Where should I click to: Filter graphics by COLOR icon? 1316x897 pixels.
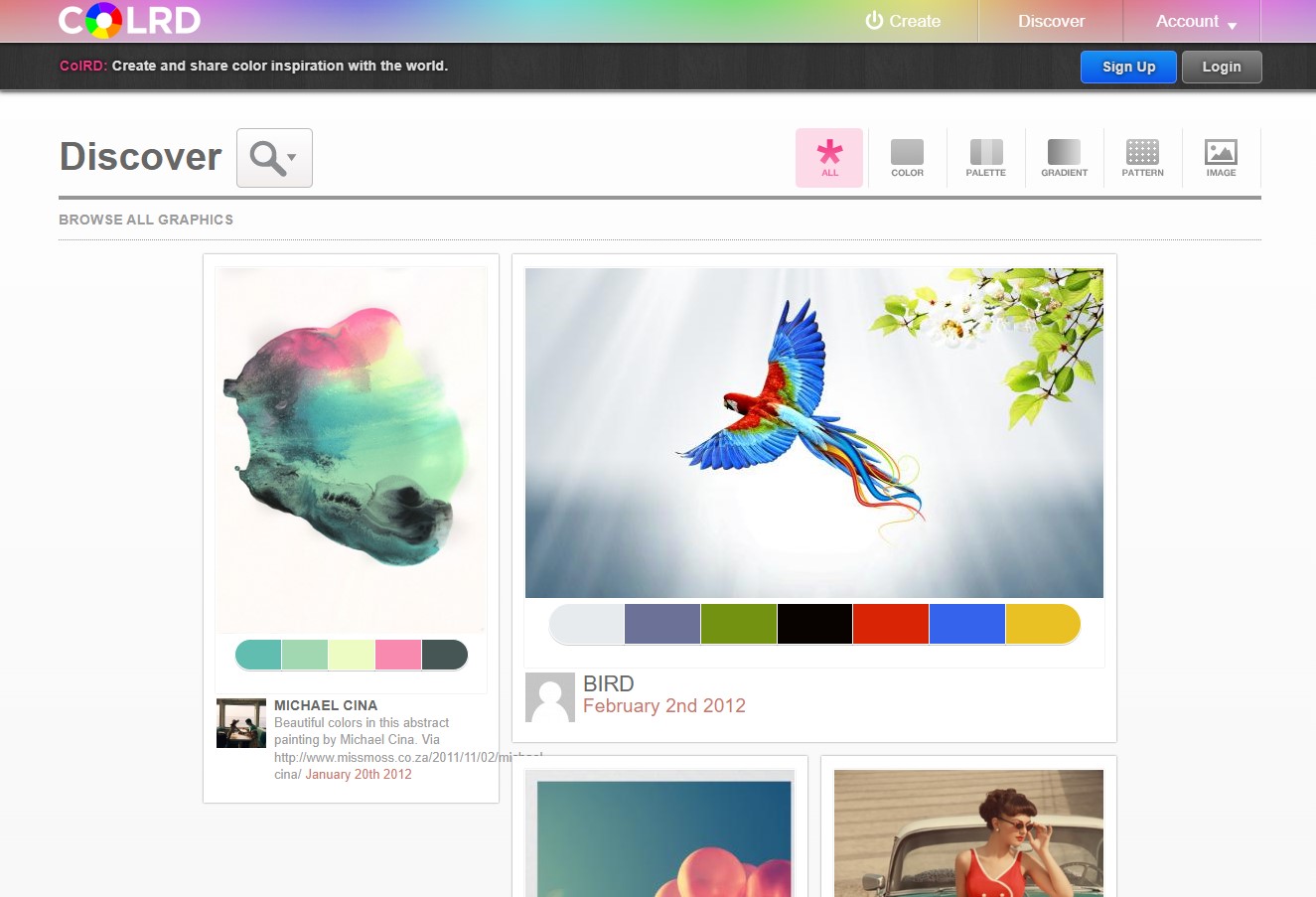(x=907, y=157)
